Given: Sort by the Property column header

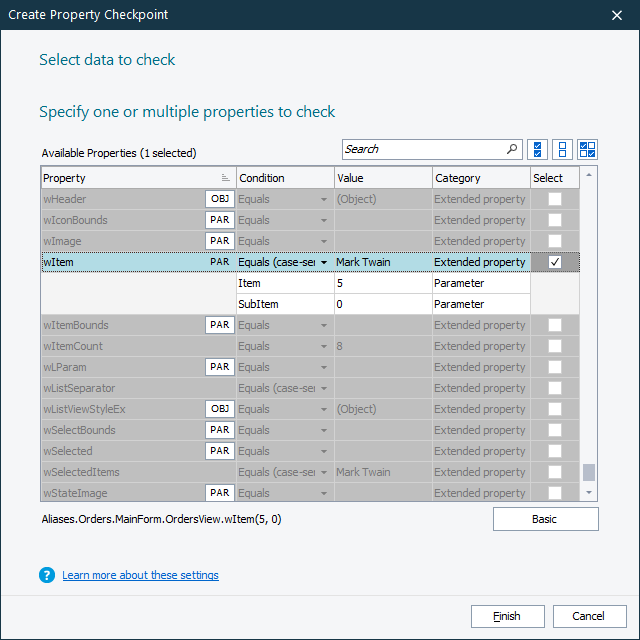Looking at the screenshot, I should tap(130, 178).
